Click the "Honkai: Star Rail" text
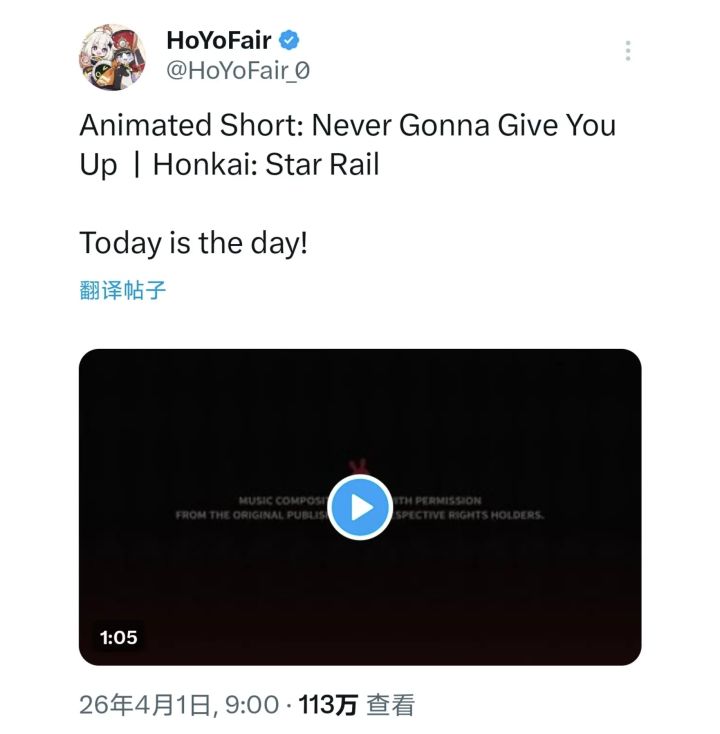The image size is (720, 734). 266,164
